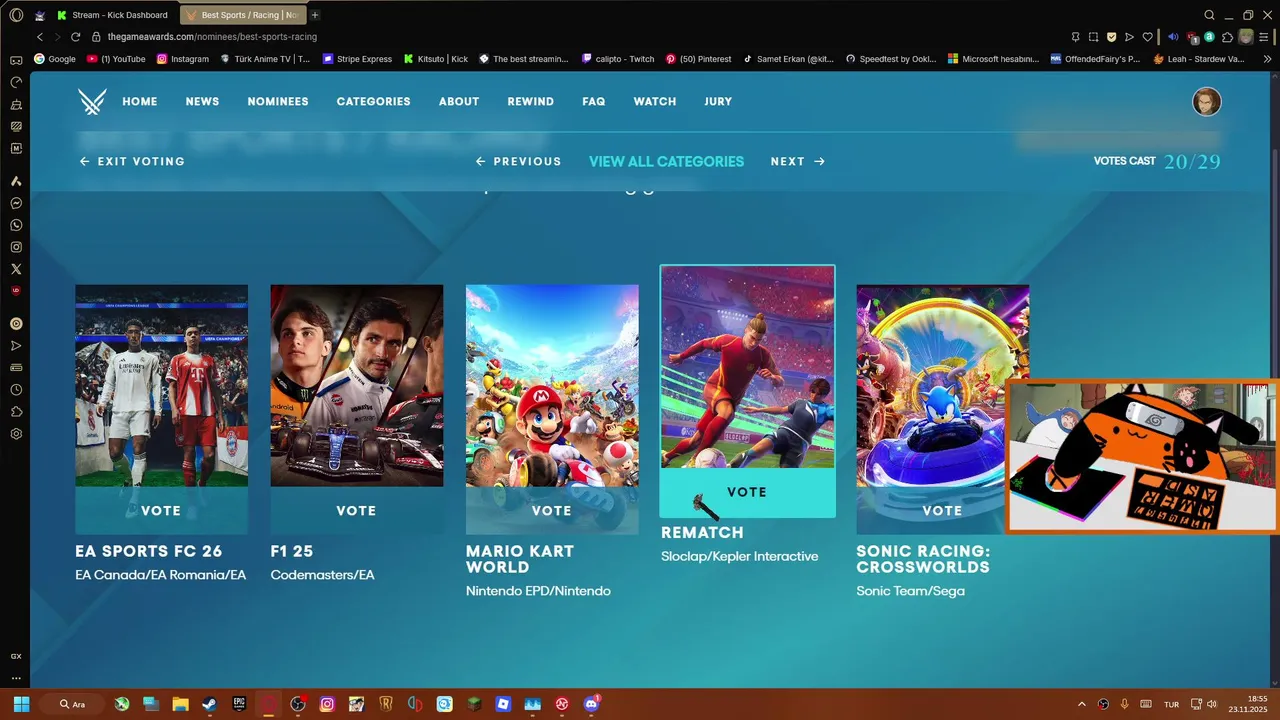The width and height of the screenshot is (1280, 720).
Task: Go to NEXT category
Action: [x=798, y=161]
